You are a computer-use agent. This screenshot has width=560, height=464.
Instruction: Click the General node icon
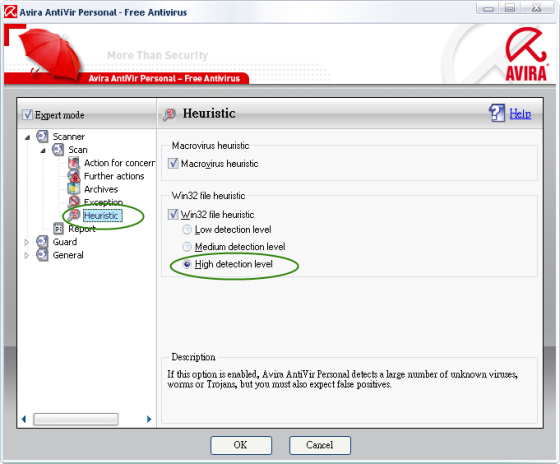pos(42,255)
